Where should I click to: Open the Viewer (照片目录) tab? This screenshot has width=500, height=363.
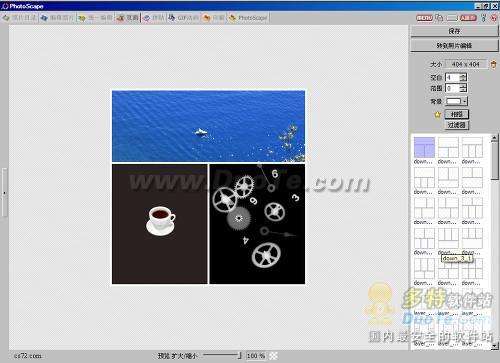pyautogui.click(x=19, y=18)
